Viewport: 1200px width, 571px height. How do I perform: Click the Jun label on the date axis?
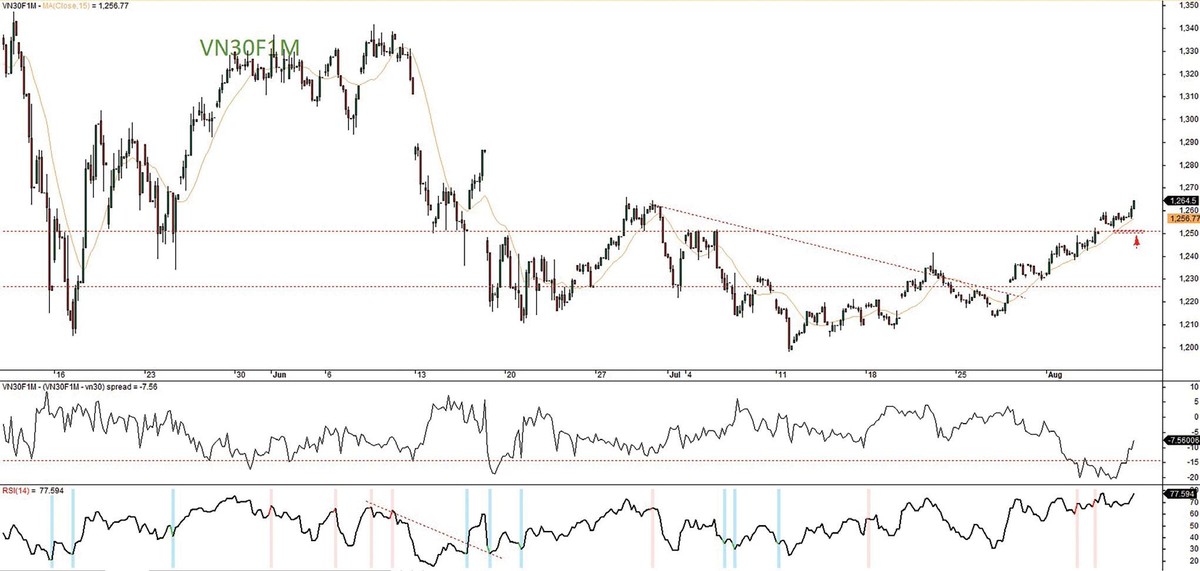point(279,375)
